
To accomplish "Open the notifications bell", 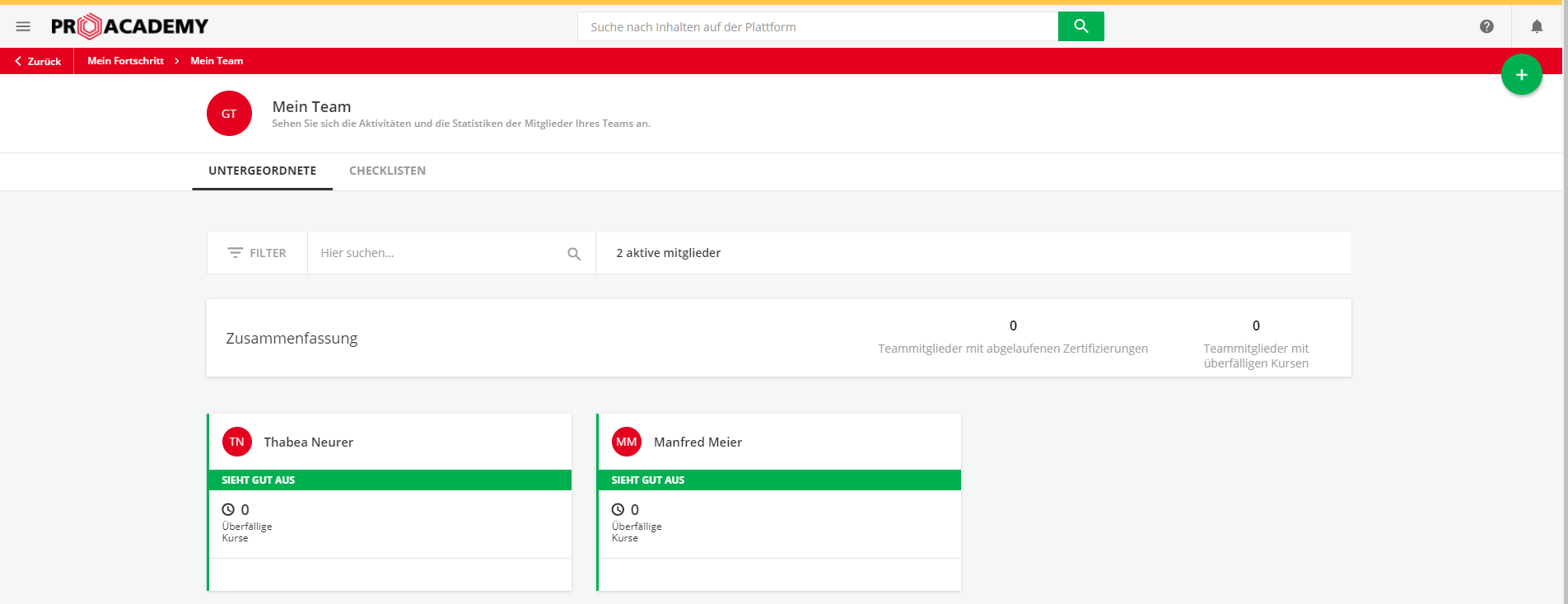I will coord(1537,26).
